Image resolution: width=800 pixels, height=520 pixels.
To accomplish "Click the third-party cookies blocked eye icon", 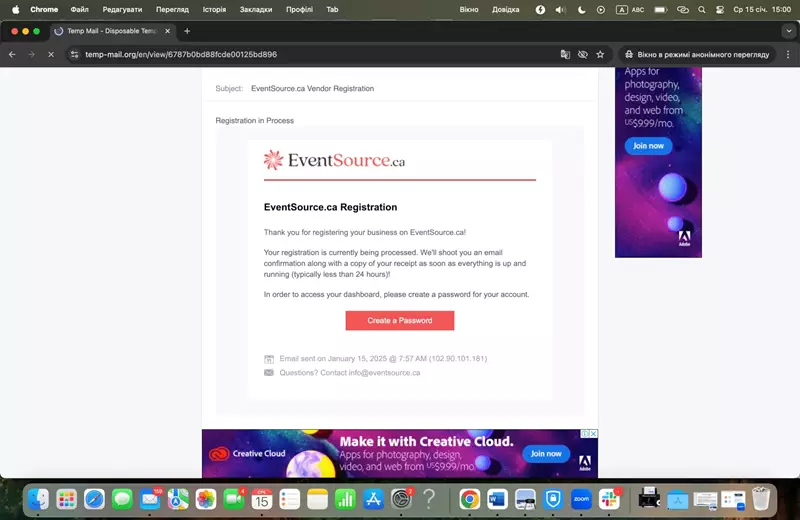I will coord(582,54).
